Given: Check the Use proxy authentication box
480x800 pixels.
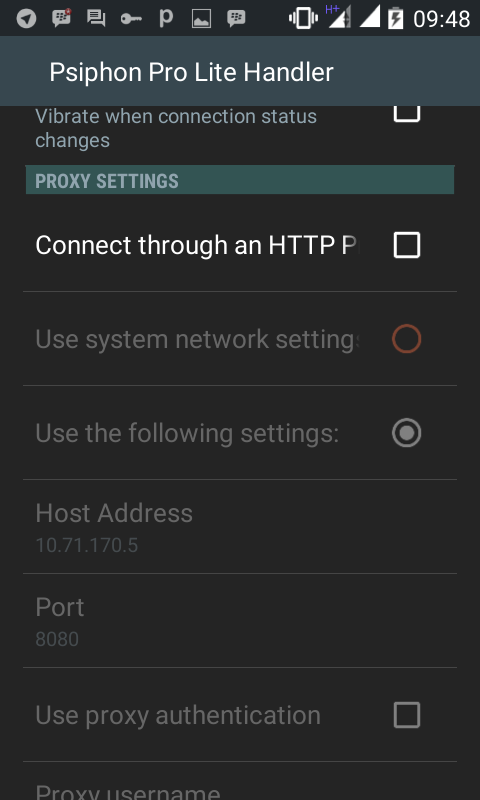Looking at the screenshot, I should tap(407, 715).
